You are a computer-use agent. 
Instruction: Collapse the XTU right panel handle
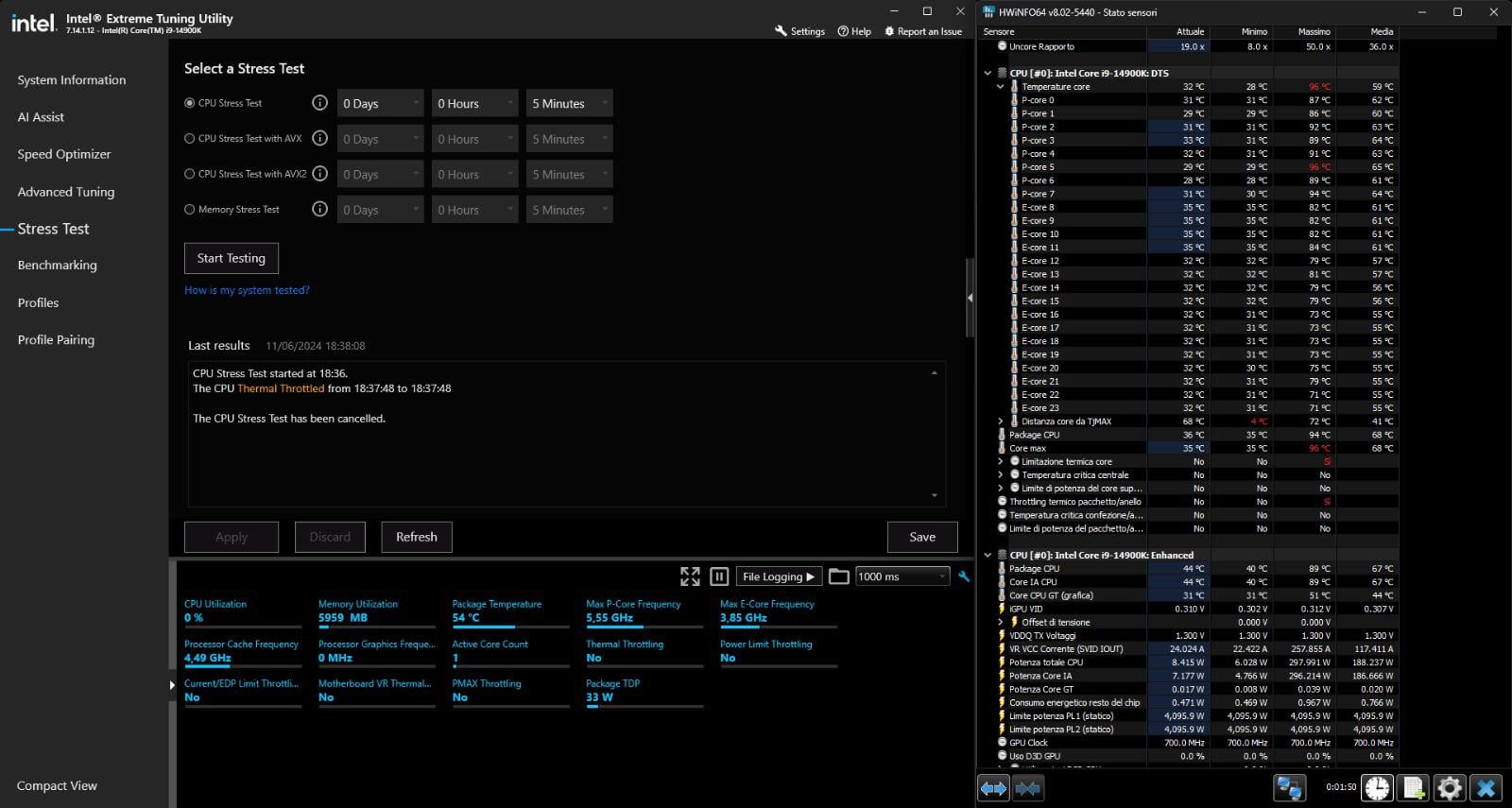[970, 298]
